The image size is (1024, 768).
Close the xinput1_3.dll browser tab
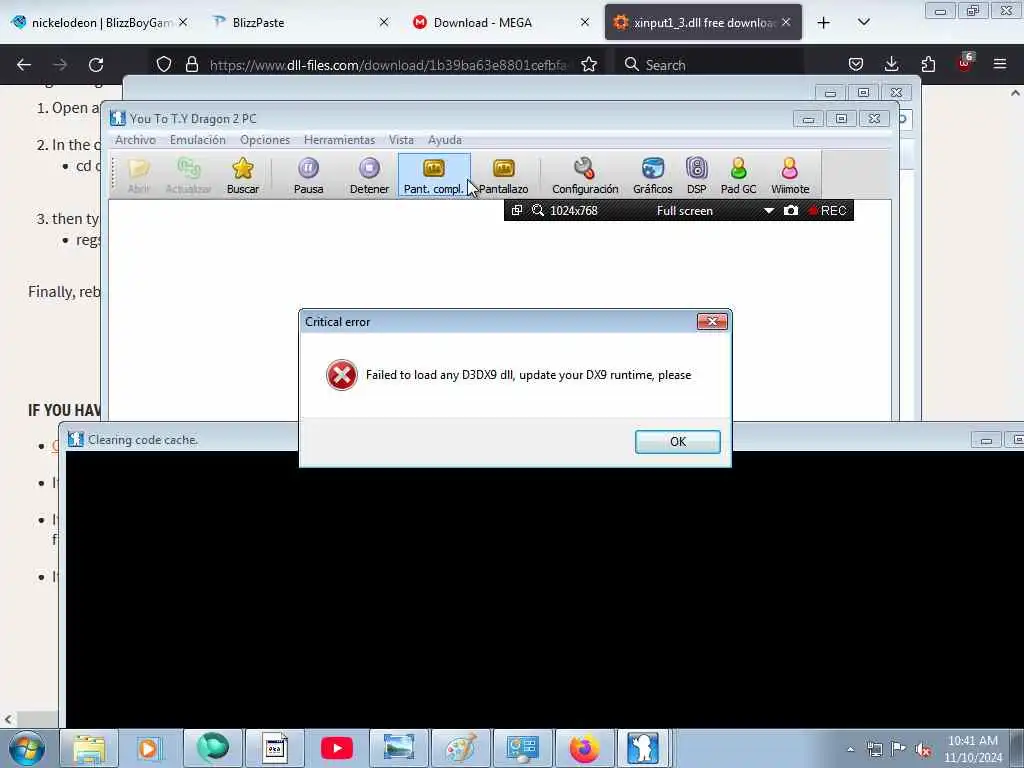coord(786,22)
